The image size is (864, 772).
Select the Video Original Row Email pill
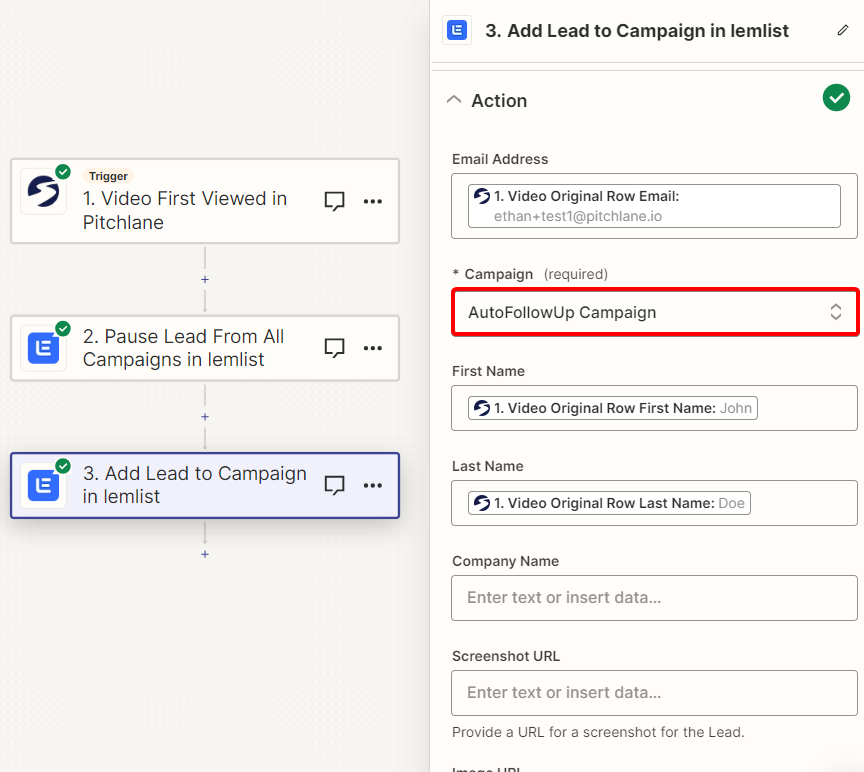click(x=654, y=206)
